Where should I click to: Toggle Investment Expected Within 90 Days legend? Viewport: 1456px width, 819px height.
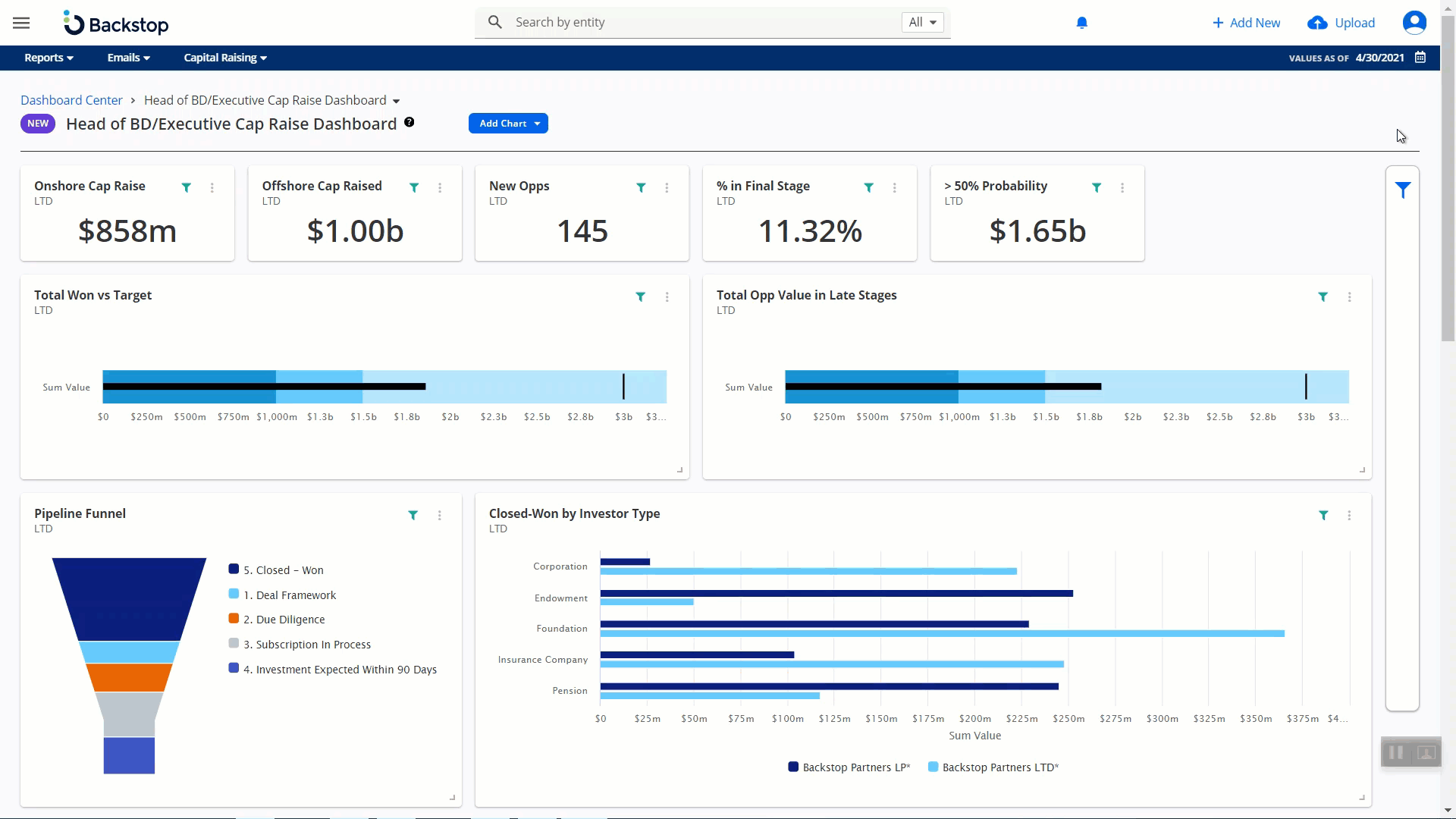(x=333, y=669)
